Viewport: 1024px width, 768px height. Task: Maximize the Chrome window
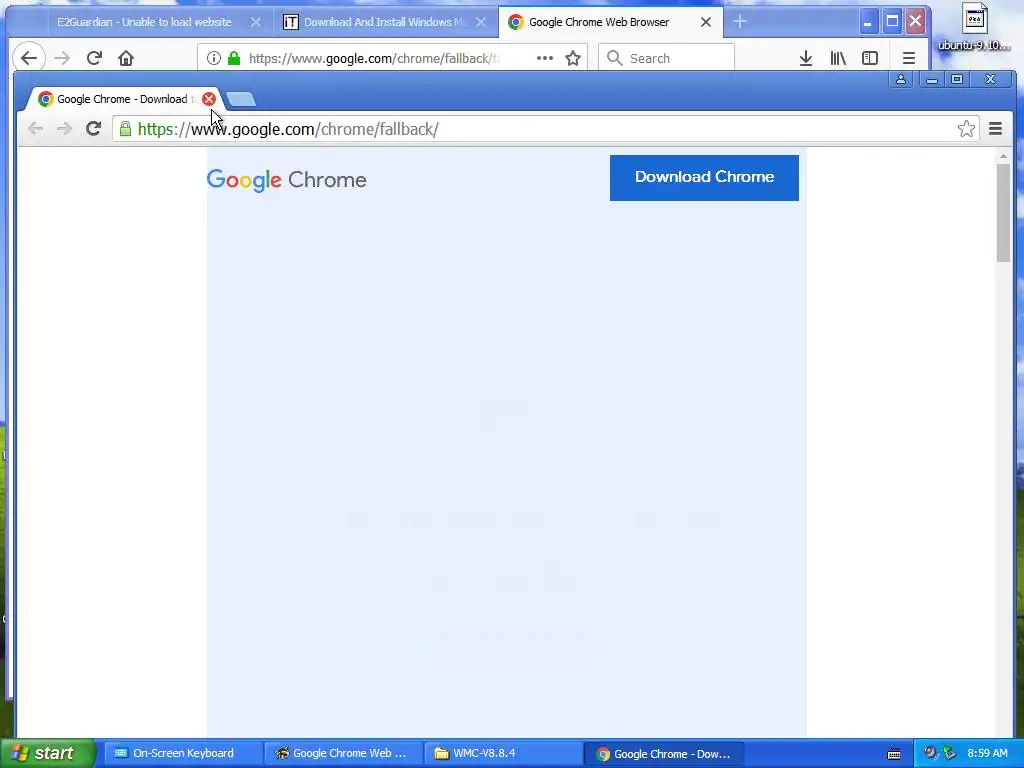tap(957, 79)
